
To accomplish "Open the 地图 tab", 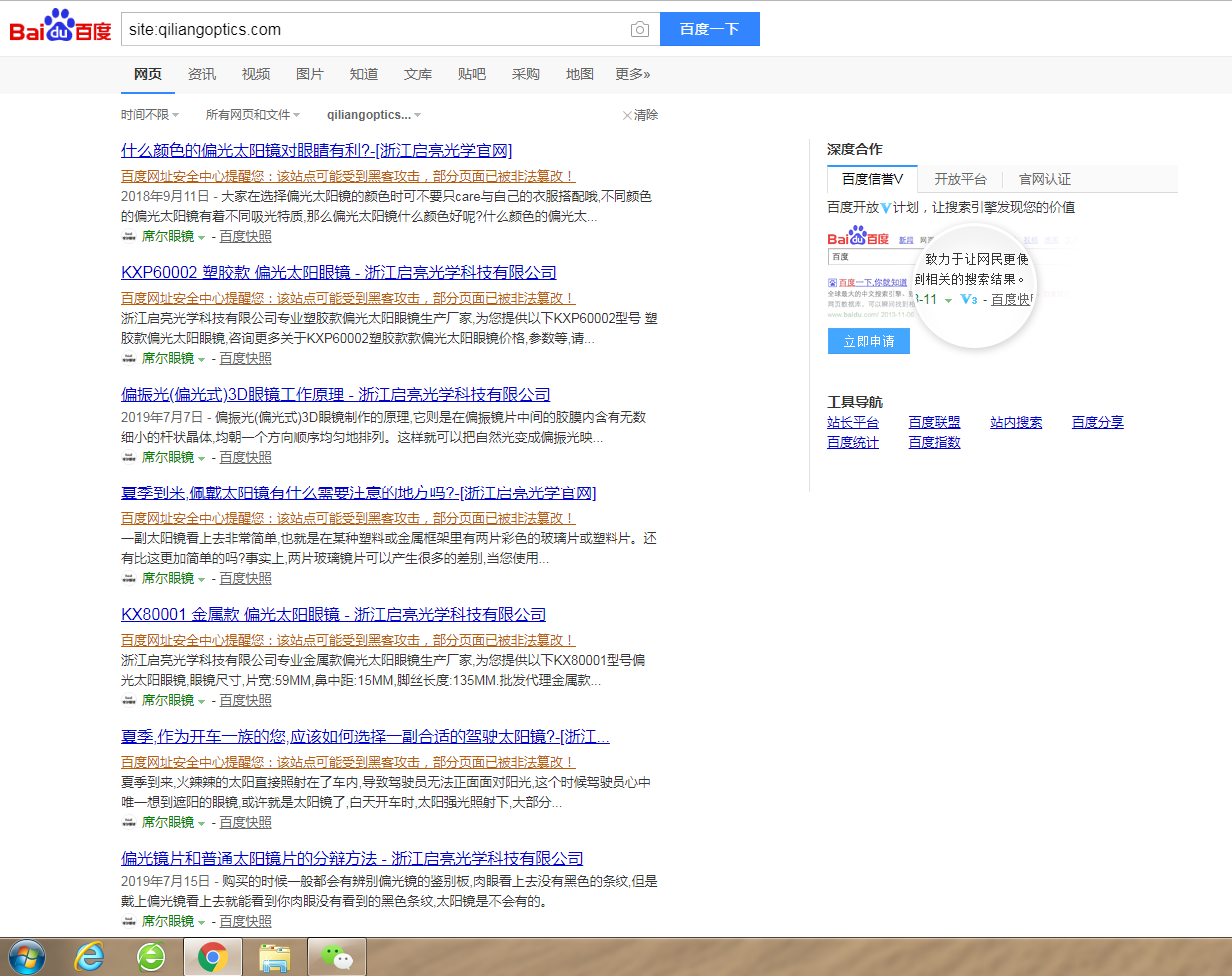I will [x=580, y=74].
